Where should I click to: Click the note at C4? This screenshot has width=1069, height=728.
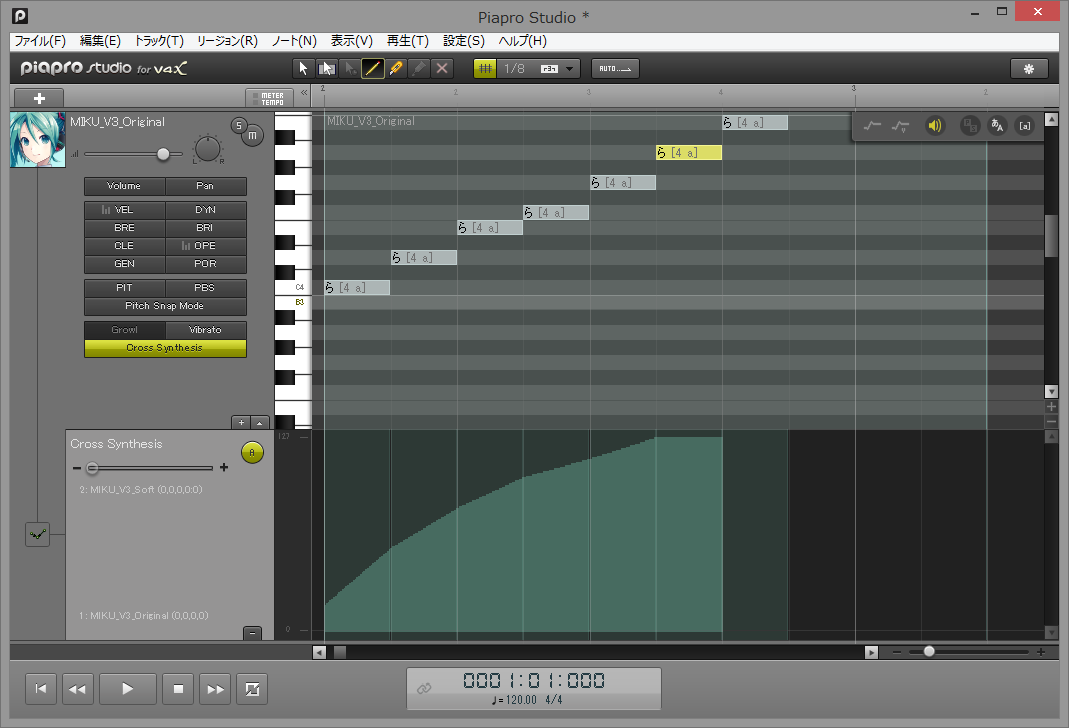point(357,288)
